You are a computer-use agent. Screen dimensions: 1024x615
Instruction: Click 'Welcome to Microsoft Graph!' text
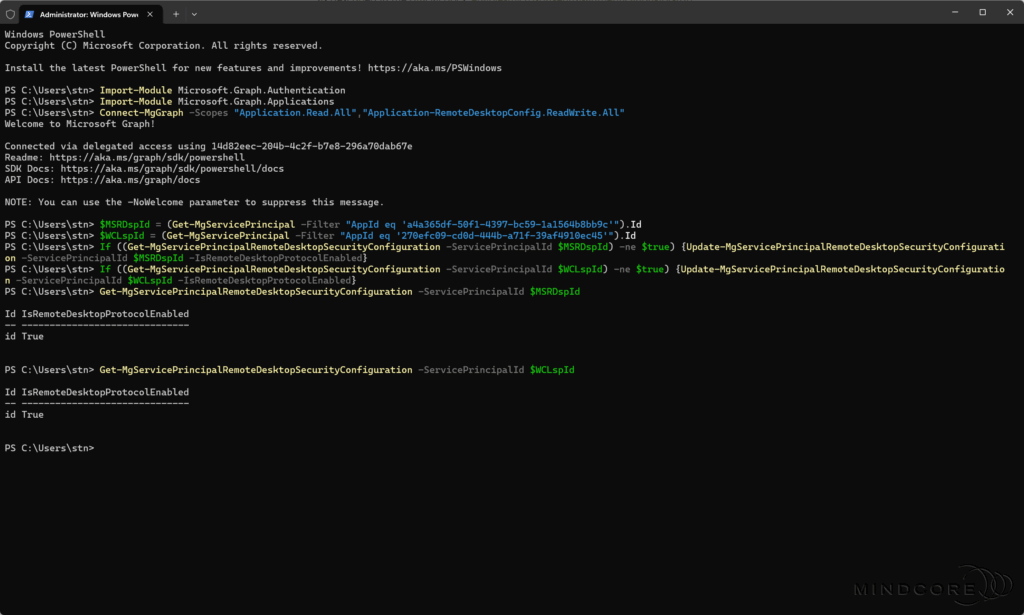click(80, 123)
